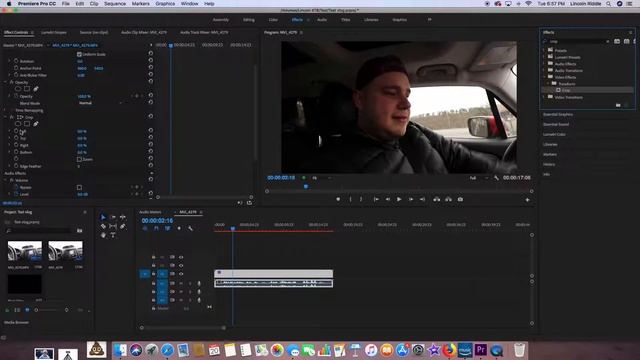640x360 pixels.
Task: Switch to the Audio Clip Mixer tab
Action: point(144,32)
